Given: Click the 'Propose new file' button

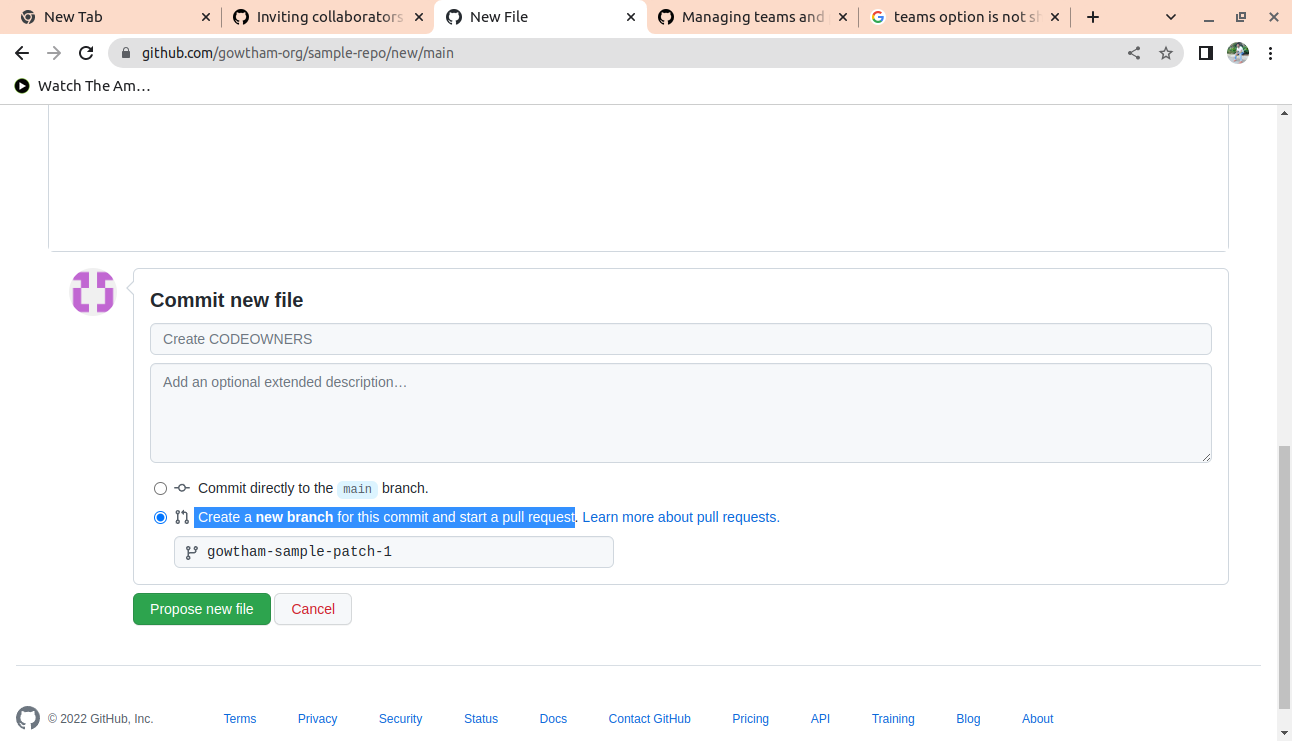Looking at the screenshot, I should (202, 609).
